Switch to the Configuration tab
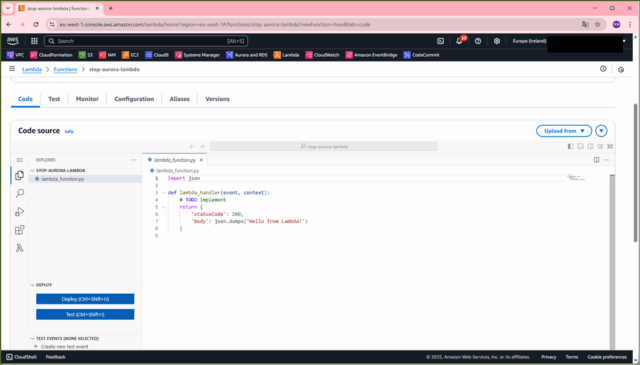This screenshot has width=640, height=365. [x=134, y=99]
